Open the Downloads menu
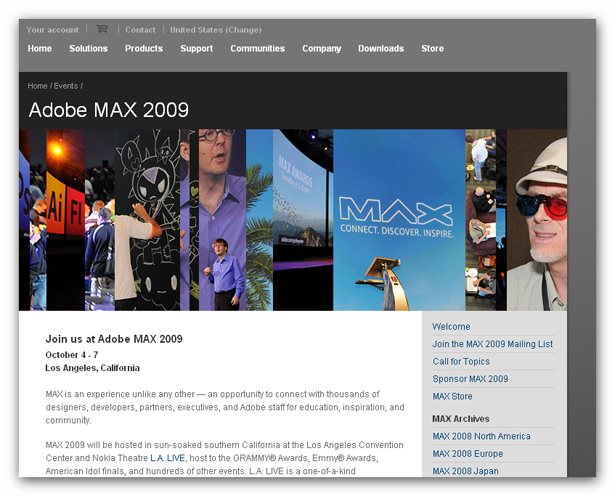 (381, 49)
